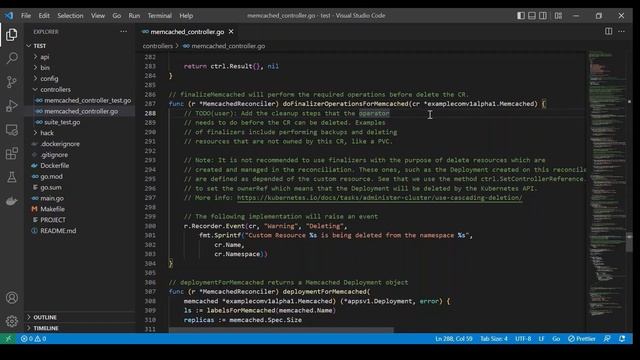
Task: Open the Explorer view in activity bar
Action: coord(11,35)
